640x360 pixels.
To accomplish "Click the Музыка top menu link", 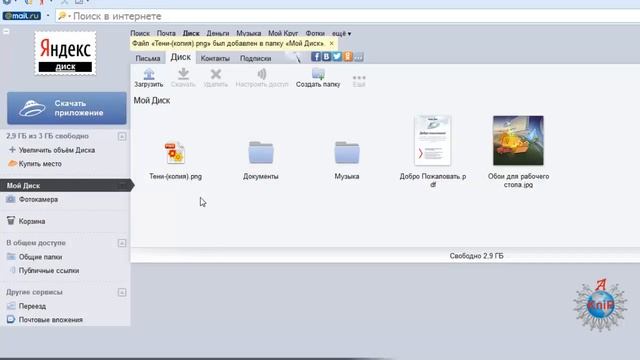I will coord(249,33).
